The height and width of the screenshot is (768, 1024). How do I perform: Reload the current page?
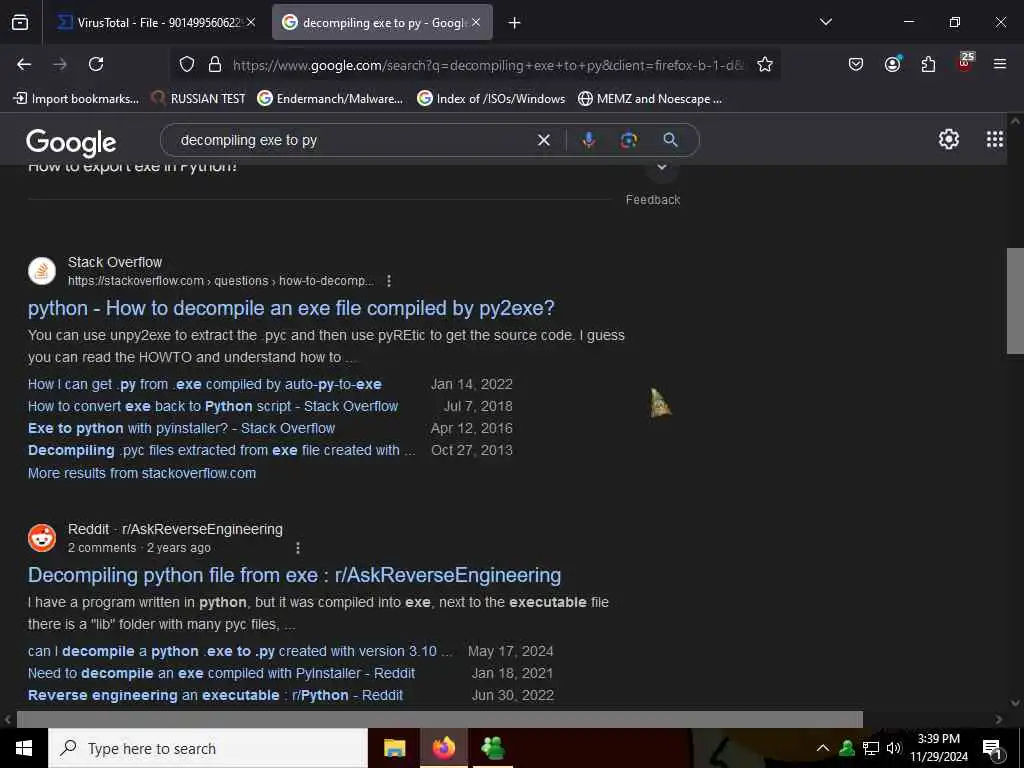coord(96,64)
